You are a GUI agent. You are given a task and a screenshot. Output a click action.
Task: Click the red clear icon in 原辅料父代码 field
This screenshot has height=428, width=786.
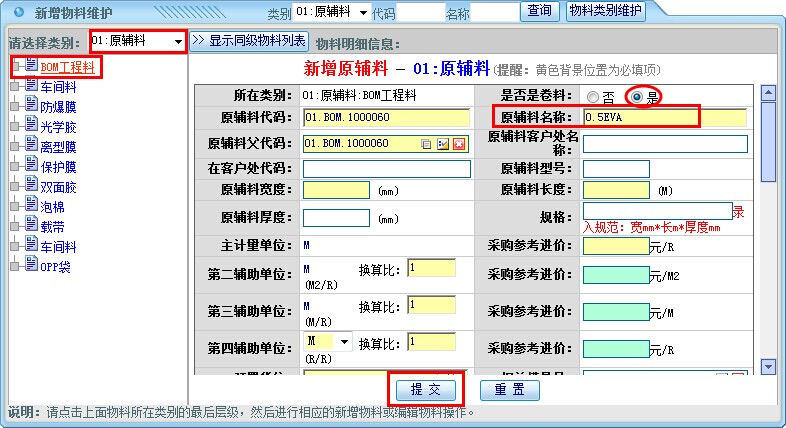pyautogui.click(x=458, y=144)
